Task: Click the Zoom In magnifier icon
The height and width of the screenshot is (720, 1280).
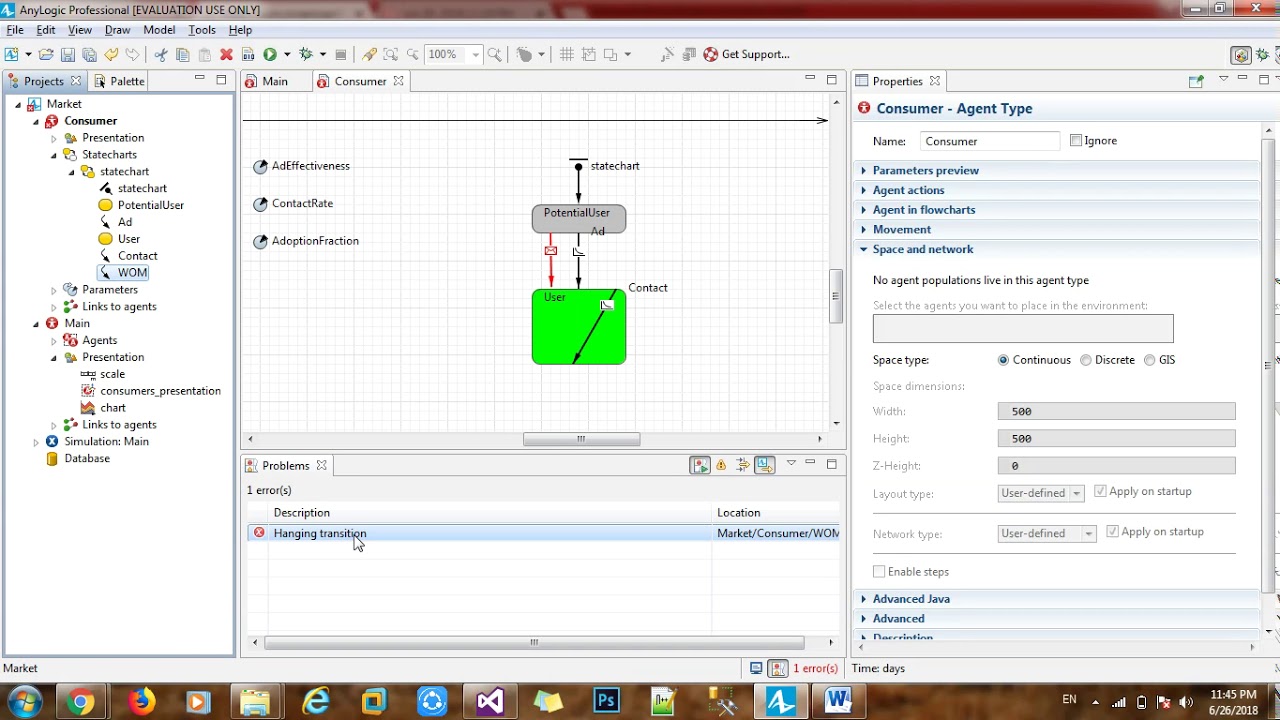Action: click(494, 54)
